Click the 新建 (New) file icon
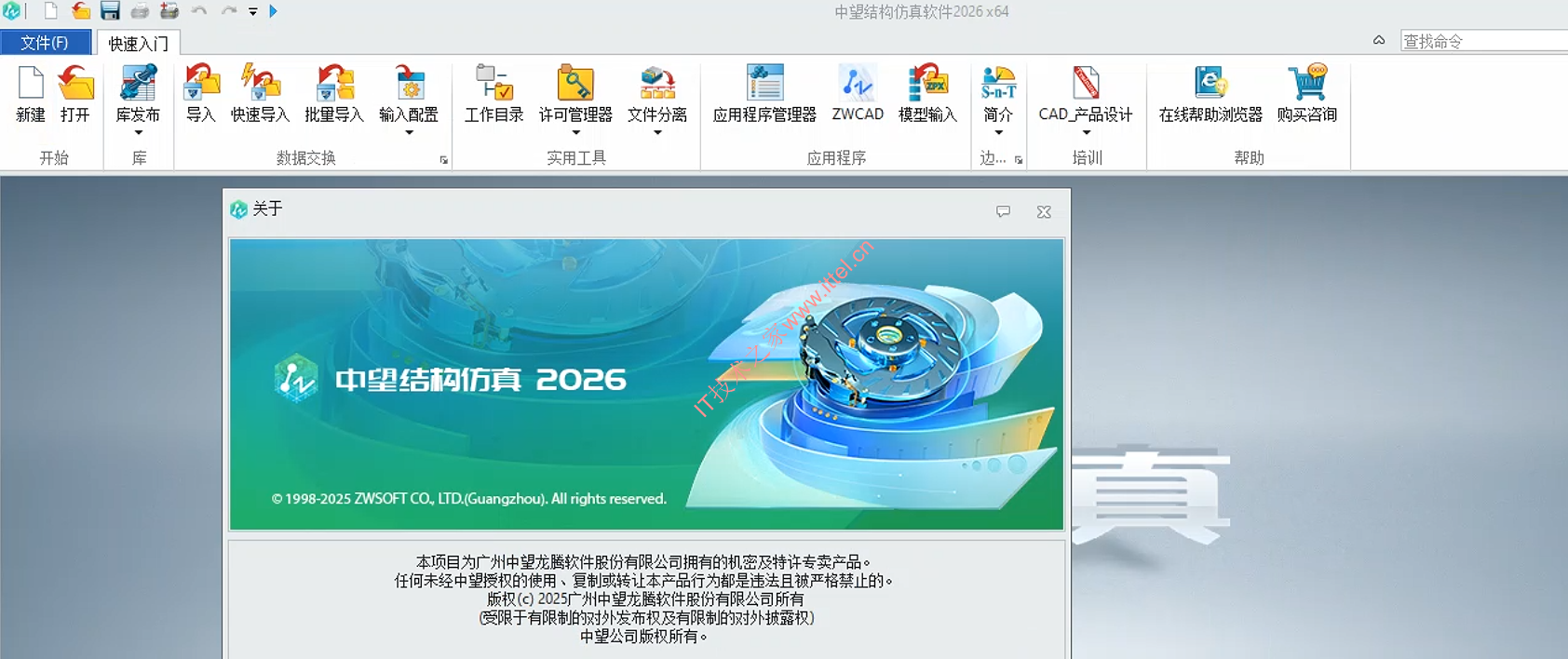The image size is (1568, 659). click(31, 84)
